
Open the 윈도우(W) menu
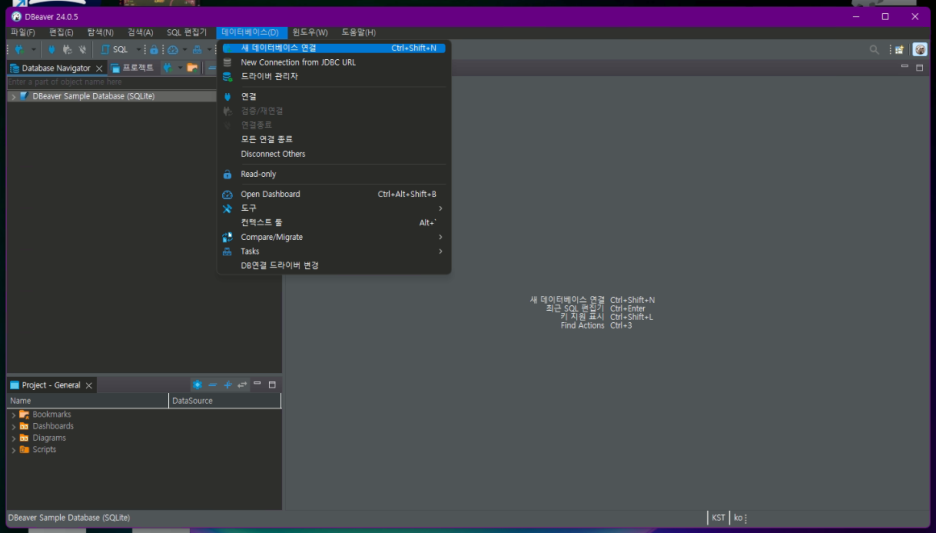(310, 32)
